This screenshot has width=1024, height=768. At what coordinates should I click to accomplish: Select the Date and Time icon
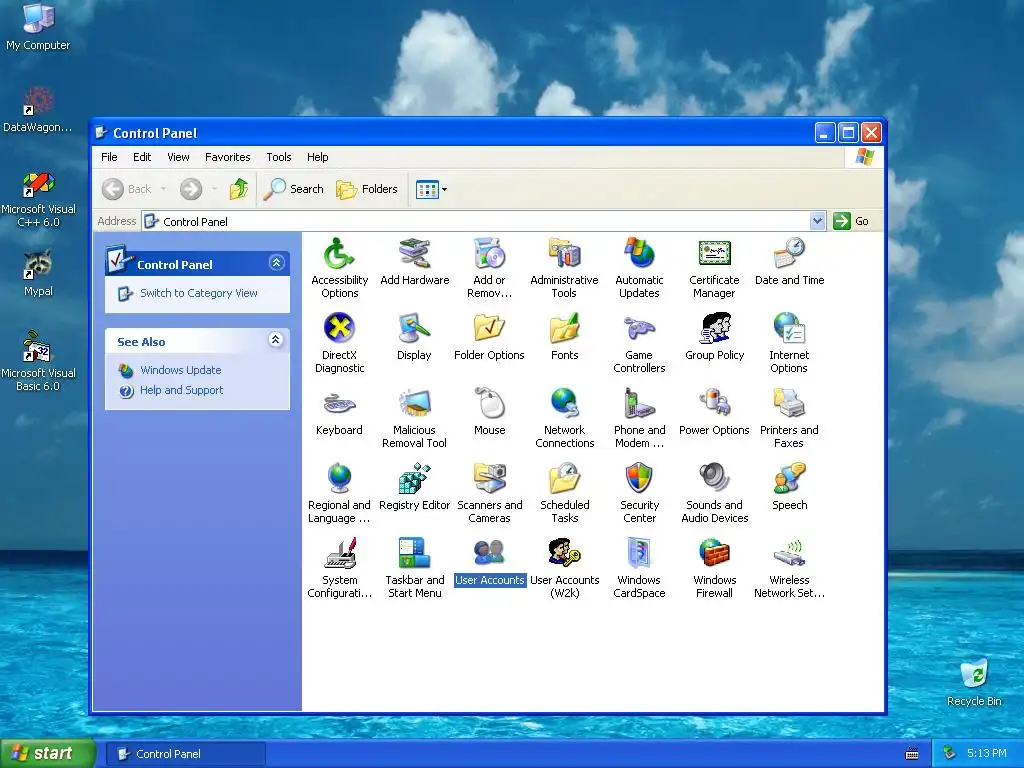coord(789,254)
